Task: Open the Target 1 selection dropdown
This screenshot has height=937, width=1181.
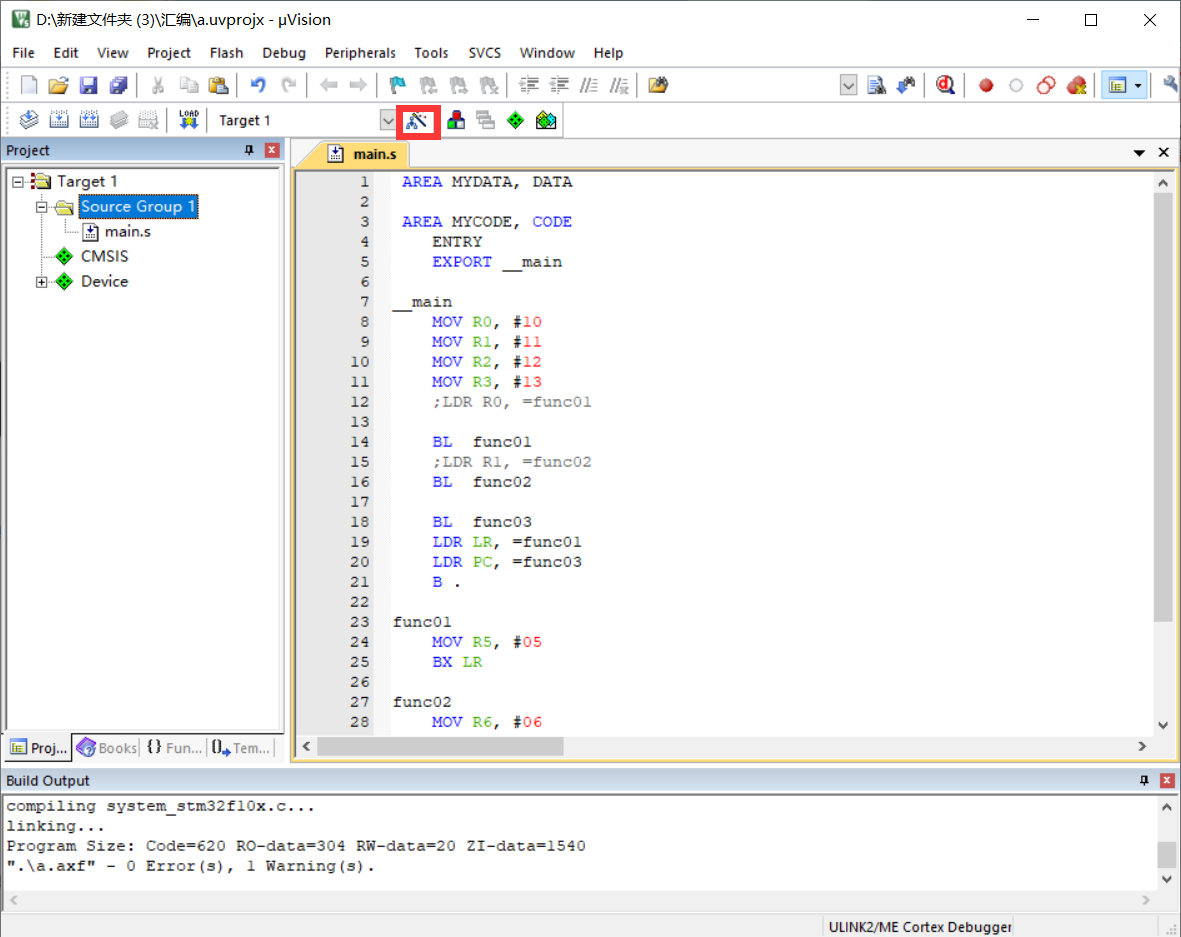Action: [x=388, y=120]
